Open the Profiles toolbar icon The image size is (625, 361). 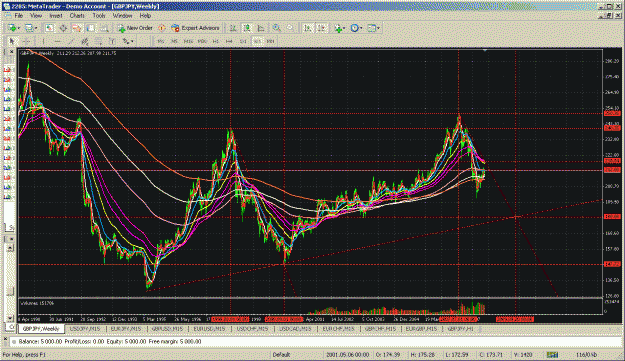tap(29, 28)
